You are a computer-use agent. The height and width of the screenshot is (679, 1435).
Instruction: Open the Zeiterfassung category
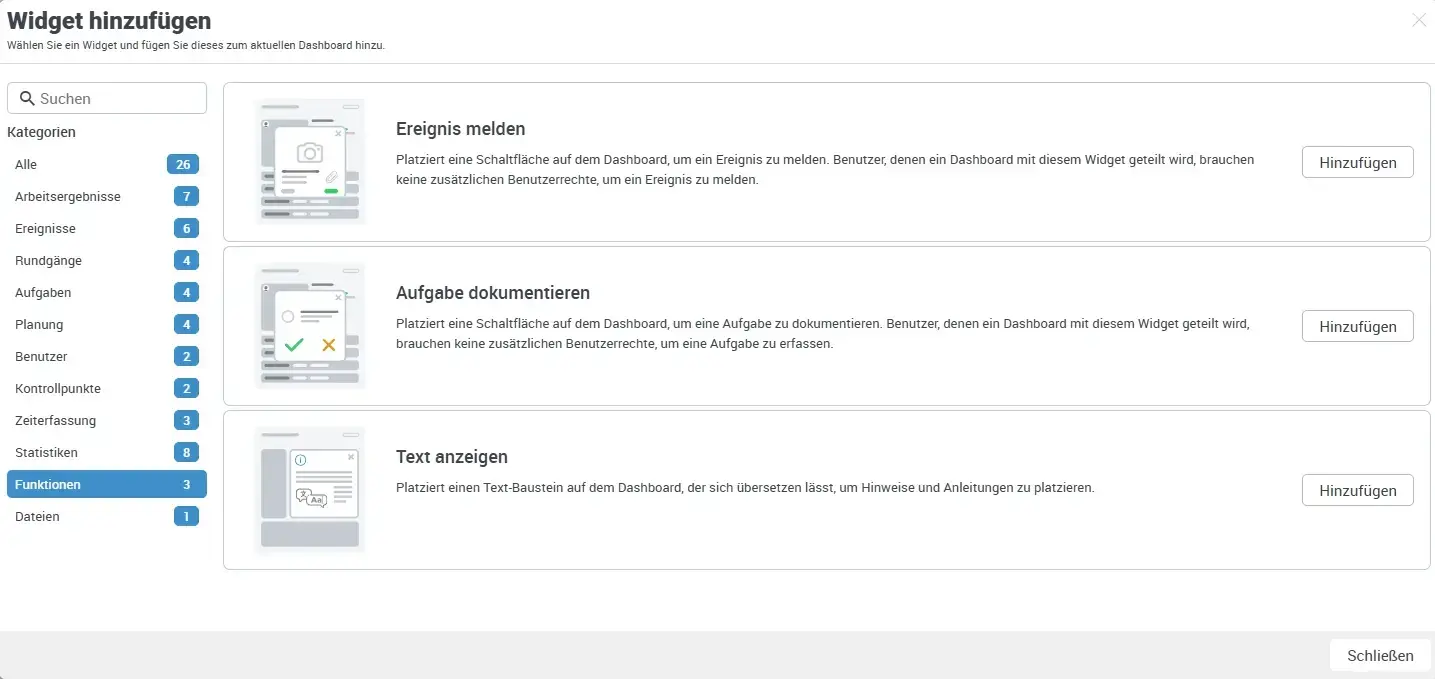[x=55, y=420]
